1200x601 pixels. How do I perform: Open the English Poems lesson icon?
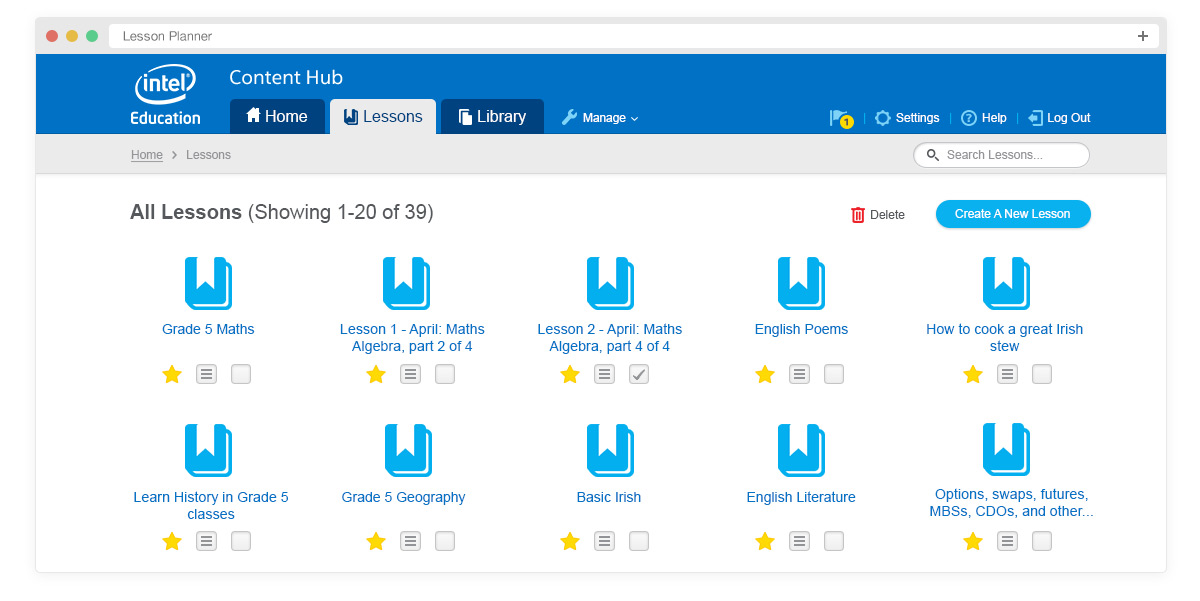click(800, 283)
